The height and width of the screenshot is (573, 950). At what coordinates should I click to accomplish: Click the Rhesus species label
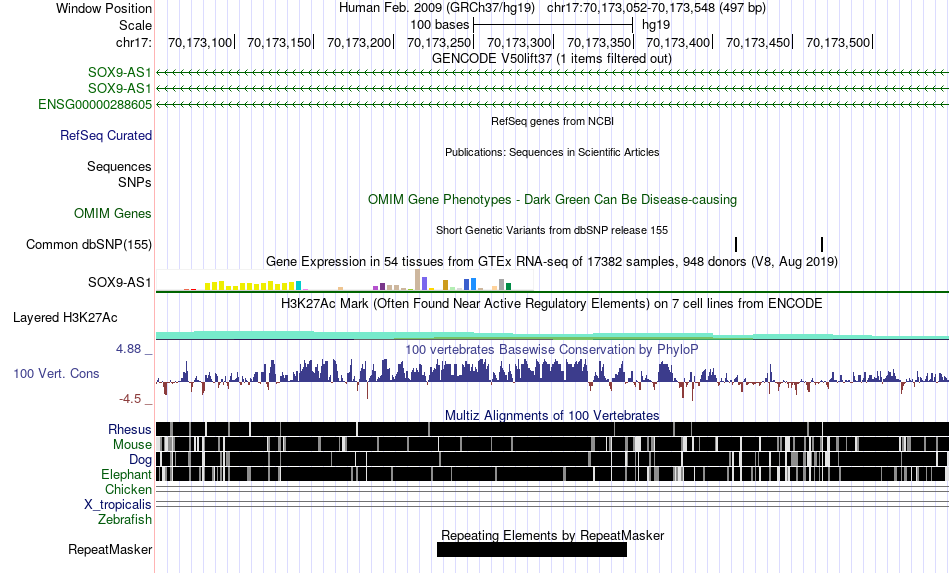tap(130, 429)
